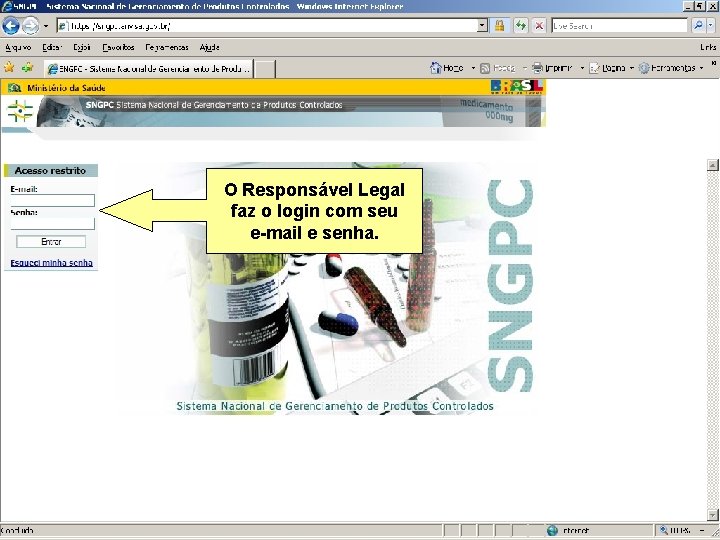Click the Senha password field

[x=52, y=224]
